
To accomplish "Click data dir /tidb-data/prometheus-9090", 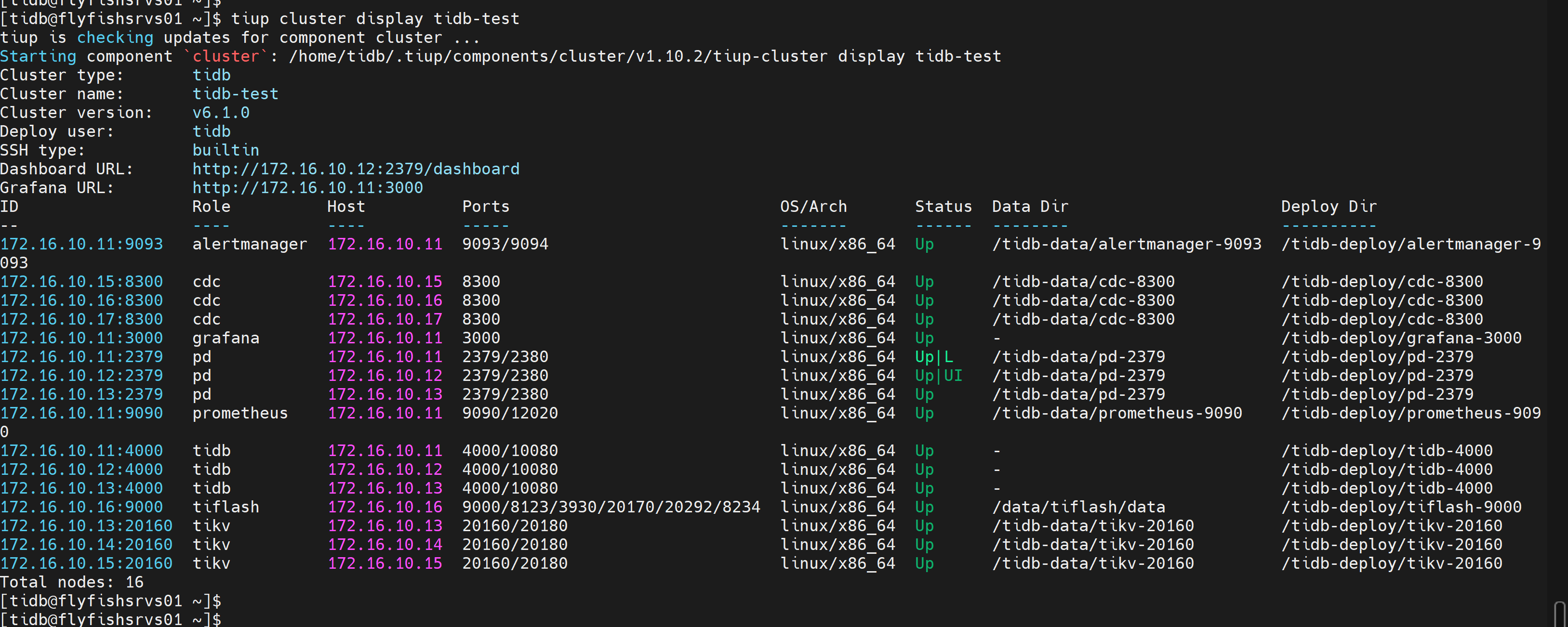I will pyautogui.click(x=1117, y=414).
